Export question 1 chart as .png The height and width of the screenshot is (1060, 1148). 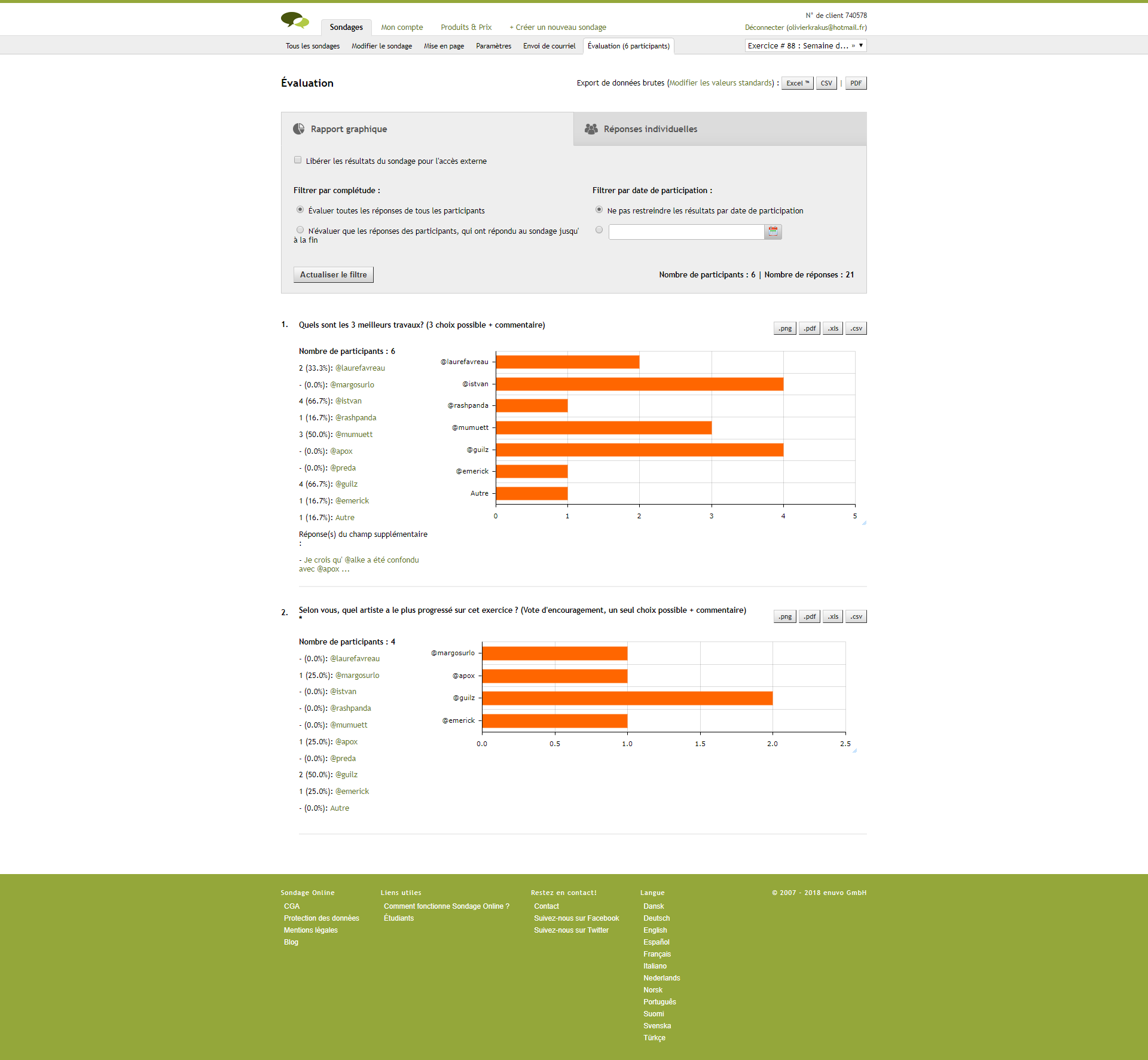tap(784, 328)
